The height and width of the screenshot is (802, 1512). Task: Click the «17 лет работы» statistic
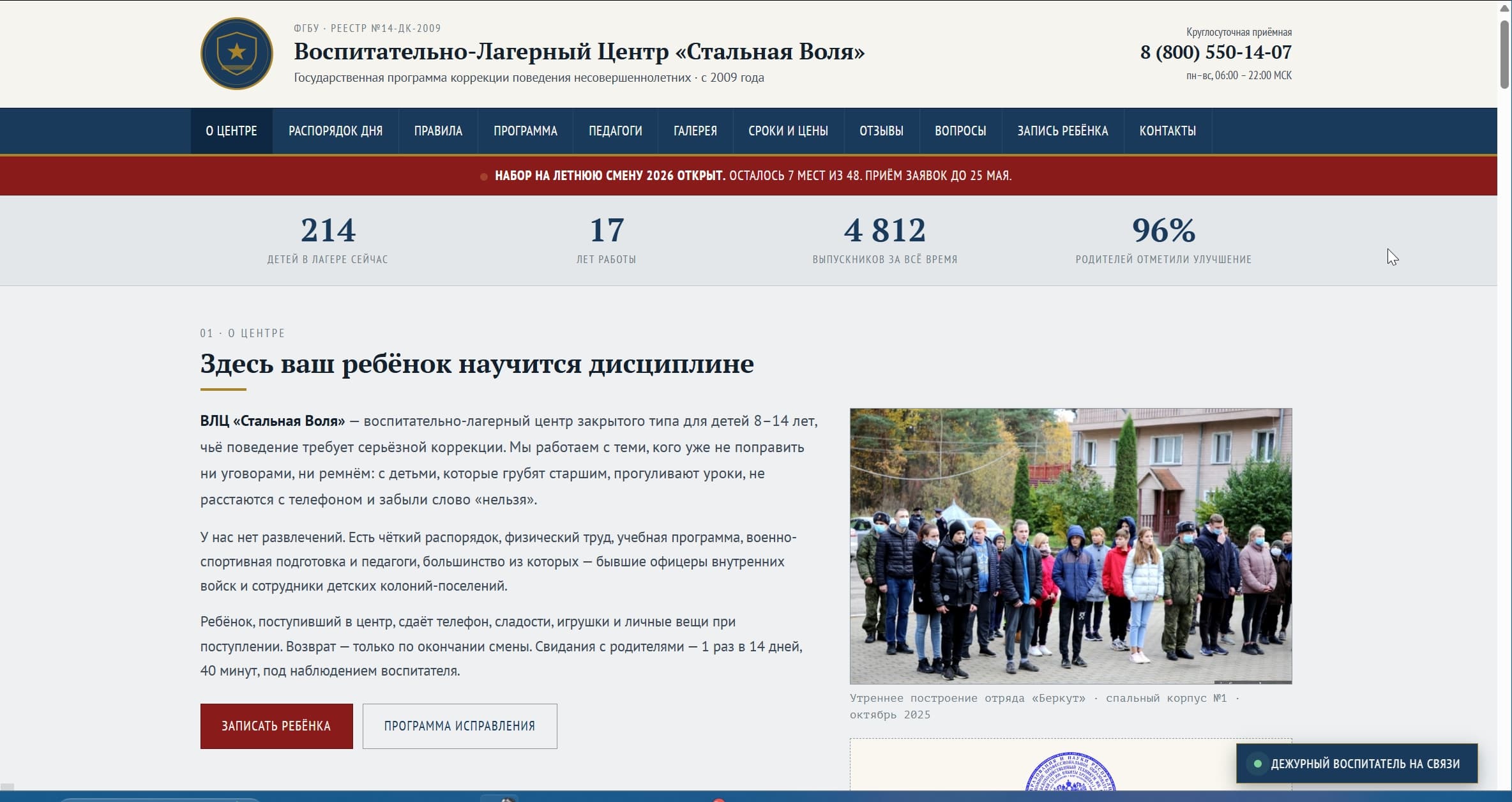coord(606,239)
